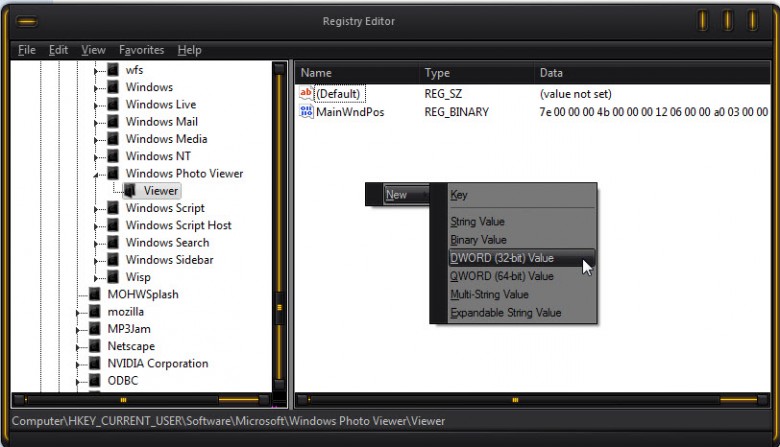This screenshot has width=780, height=447.
Task: Open the Edit menu
Action: pyautogui.click(x=58, y=50)
